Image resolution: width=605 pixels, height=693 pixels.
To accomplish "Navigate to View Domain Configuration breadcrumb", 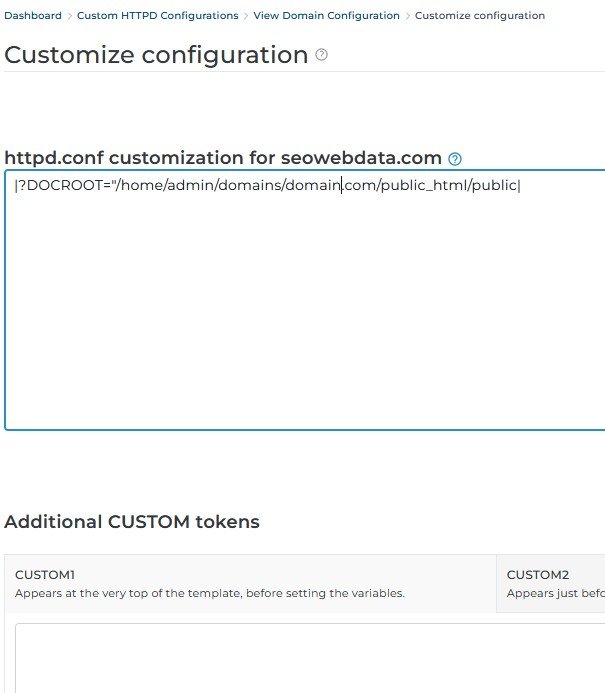I will click(x=327, y=15).
